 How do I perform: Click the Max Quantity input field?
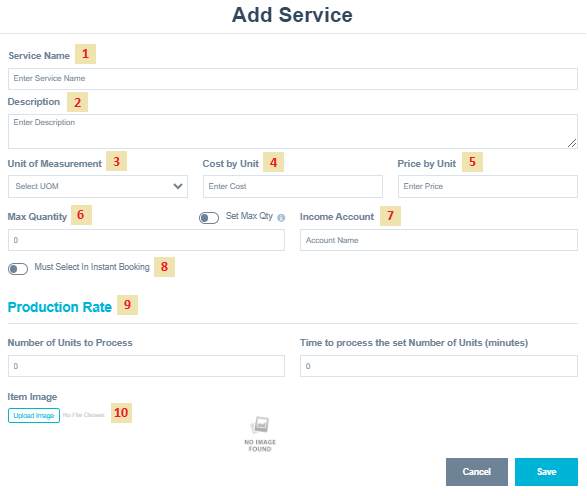click(146, 240)
